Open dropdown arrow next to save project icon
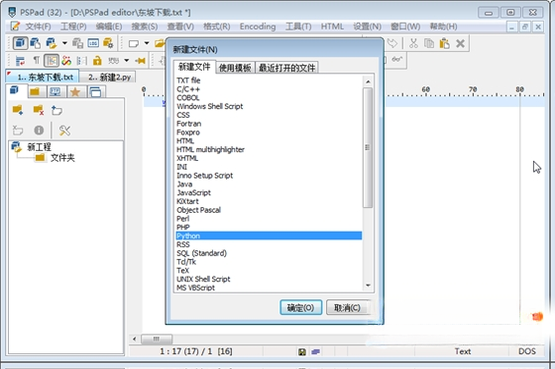The height and width of the screenshot is (369, 555). pyautogui.click(x=64, y=43)
